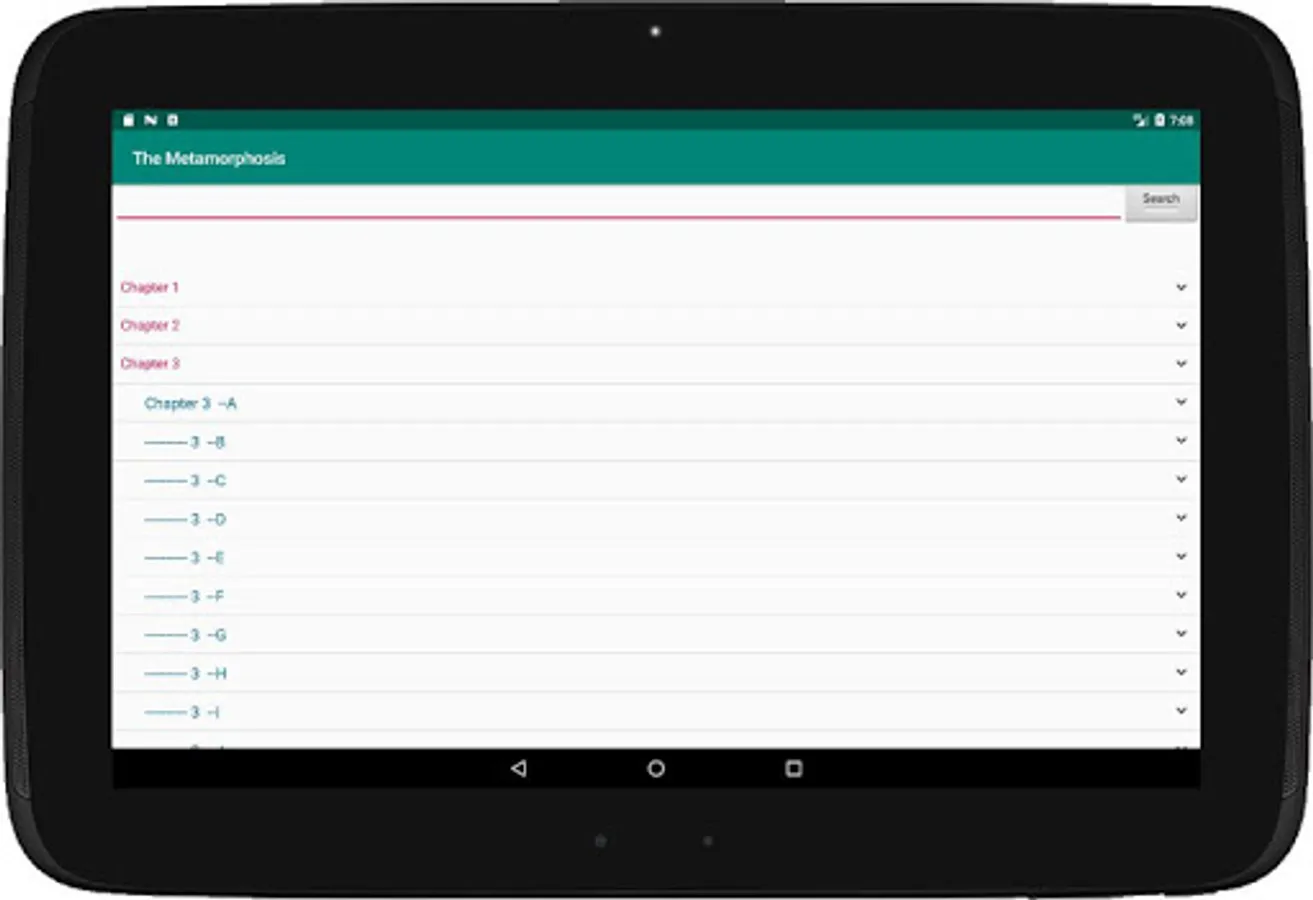Tap the battery icon in status bar
The width and height of the screenshot is (1313, 900).
1160,120
